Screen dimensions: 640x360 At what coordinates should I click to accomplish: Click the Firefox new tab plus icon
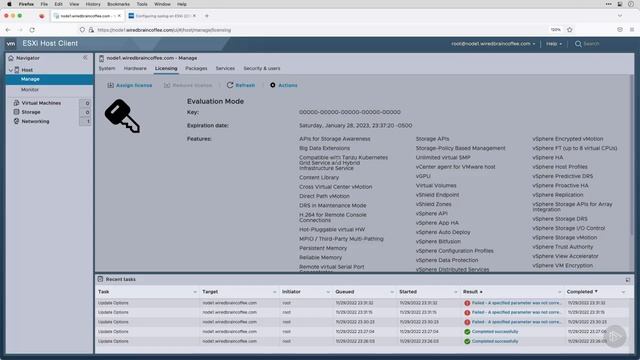(207, 16)
